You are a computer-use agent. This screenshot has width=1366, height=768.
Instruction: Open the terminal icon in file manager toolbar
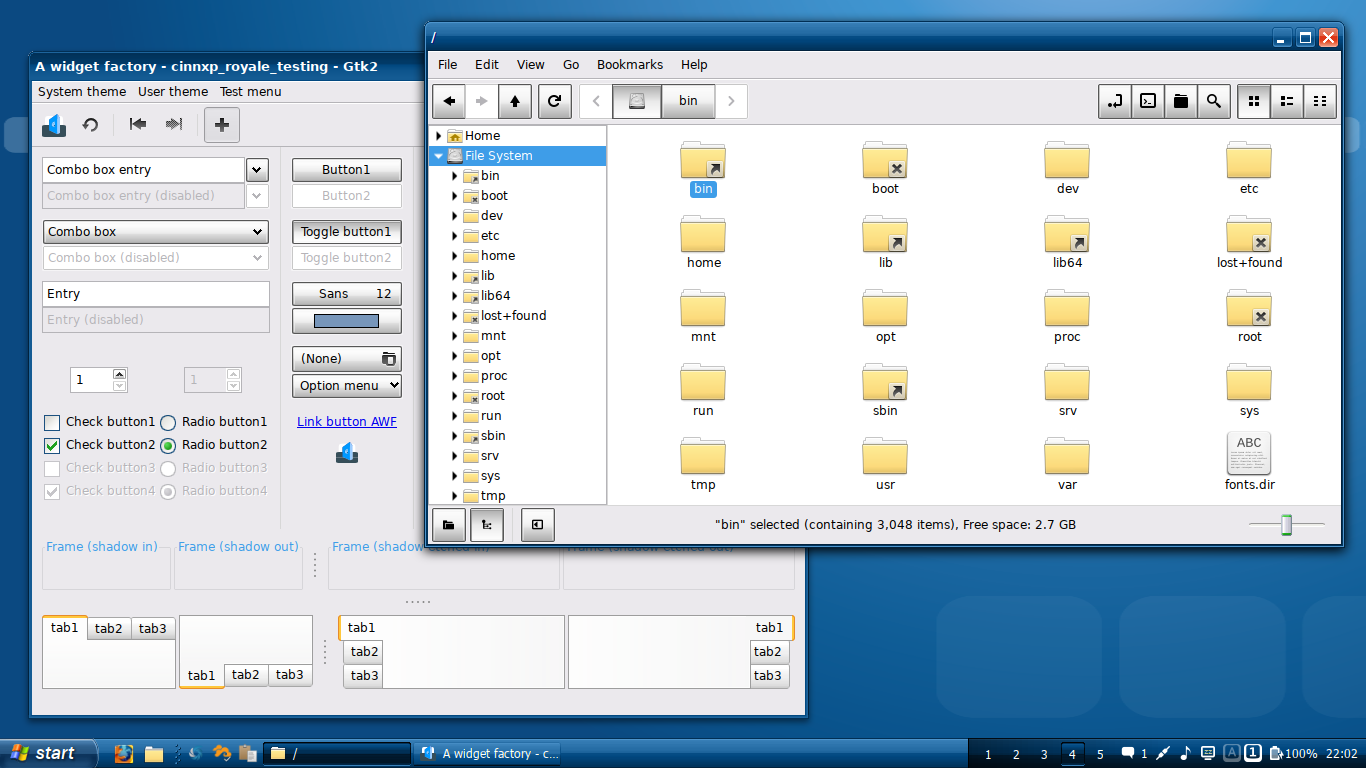coord(1149,101)
